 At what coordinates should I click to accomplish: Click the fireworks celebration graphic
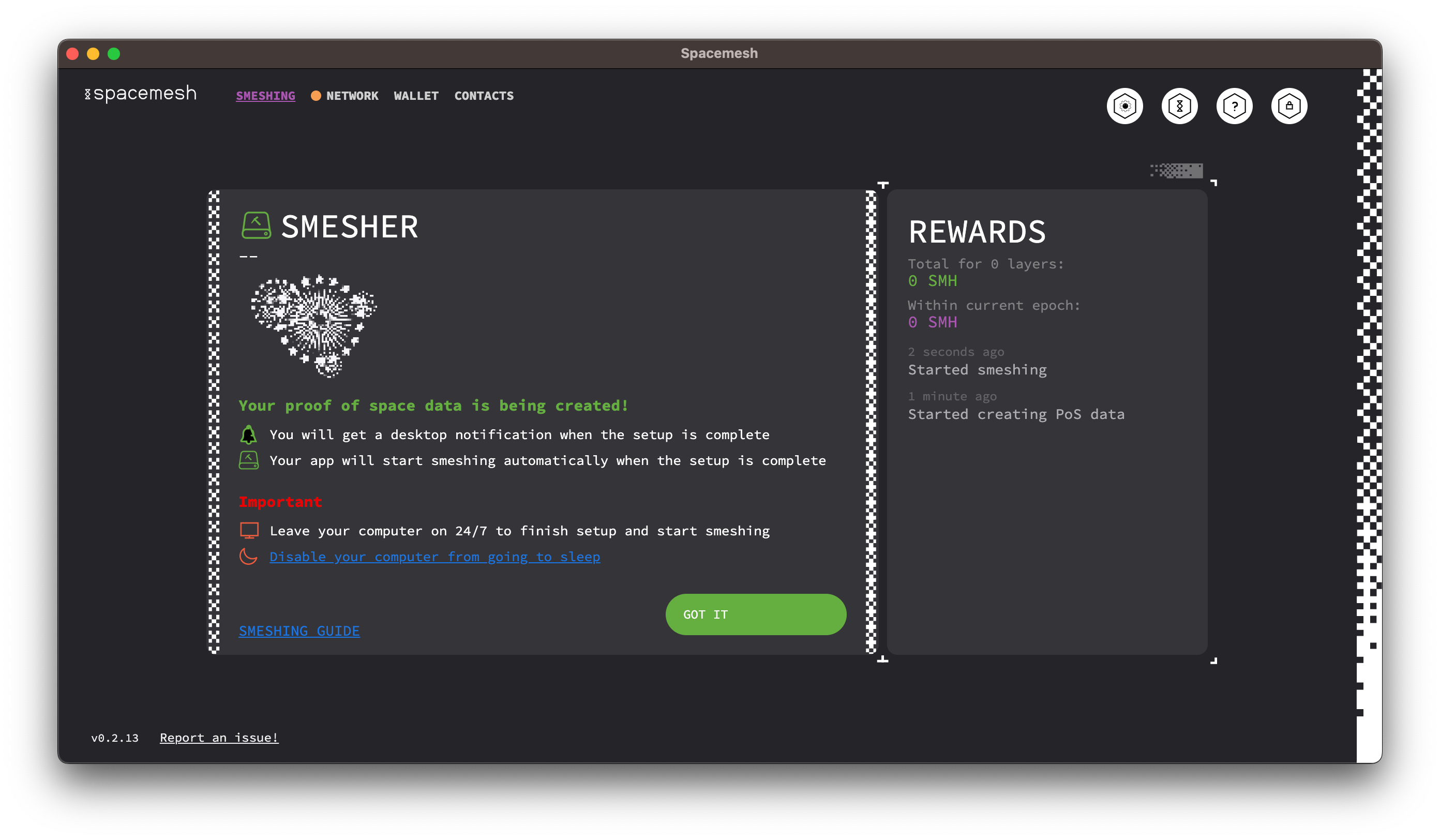314,326
